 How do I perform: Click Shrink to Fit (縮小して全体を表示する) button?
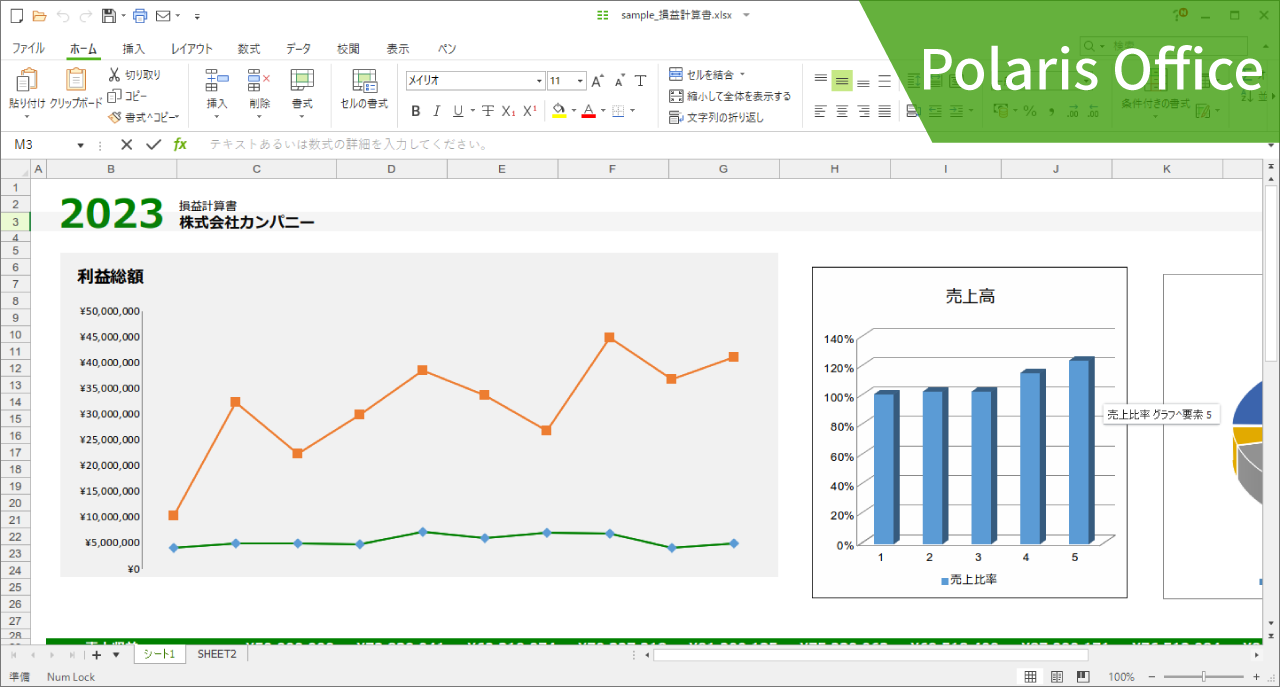click(x=729, y=96)
